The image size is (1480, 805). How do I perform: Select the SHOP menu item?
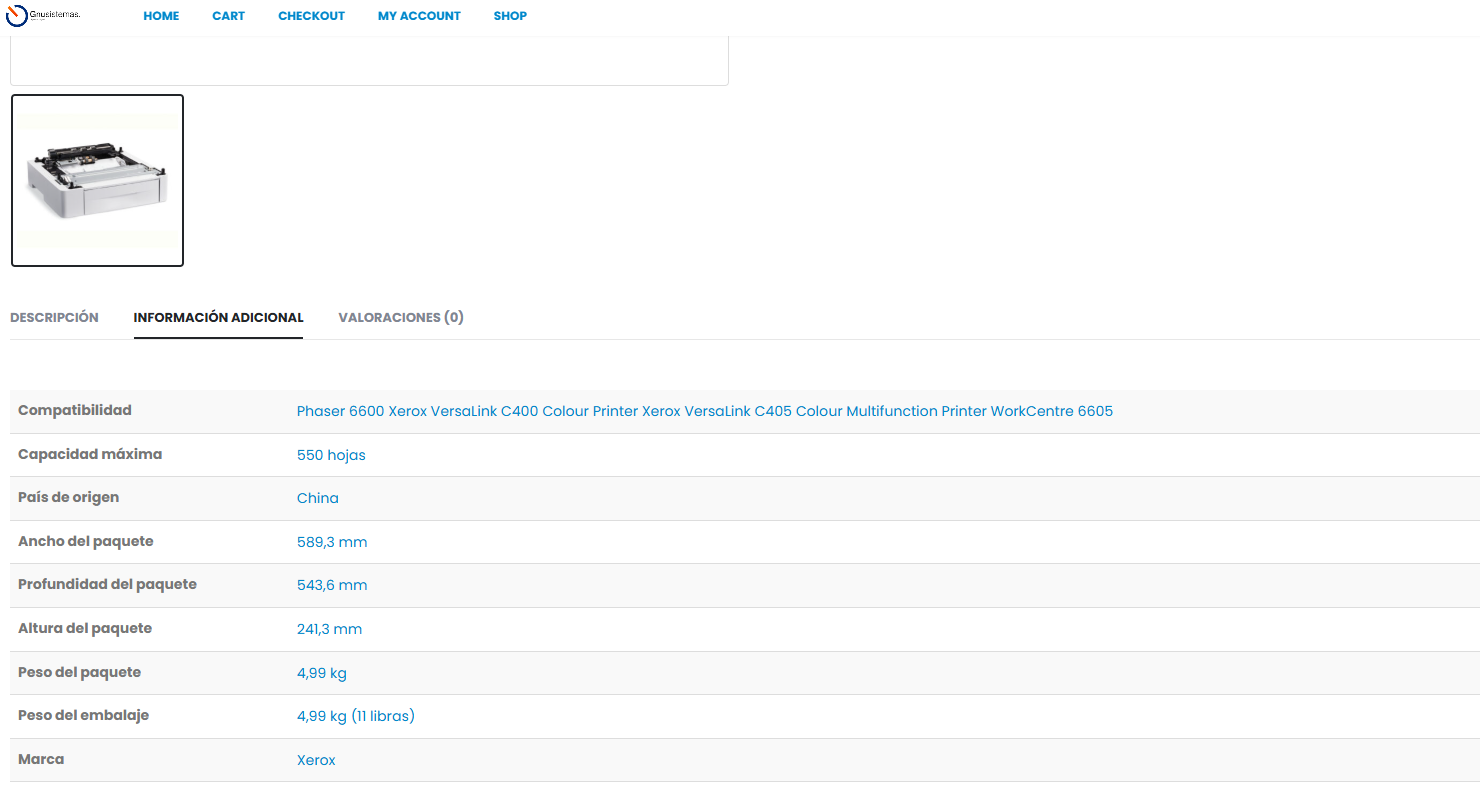point(510,16)
